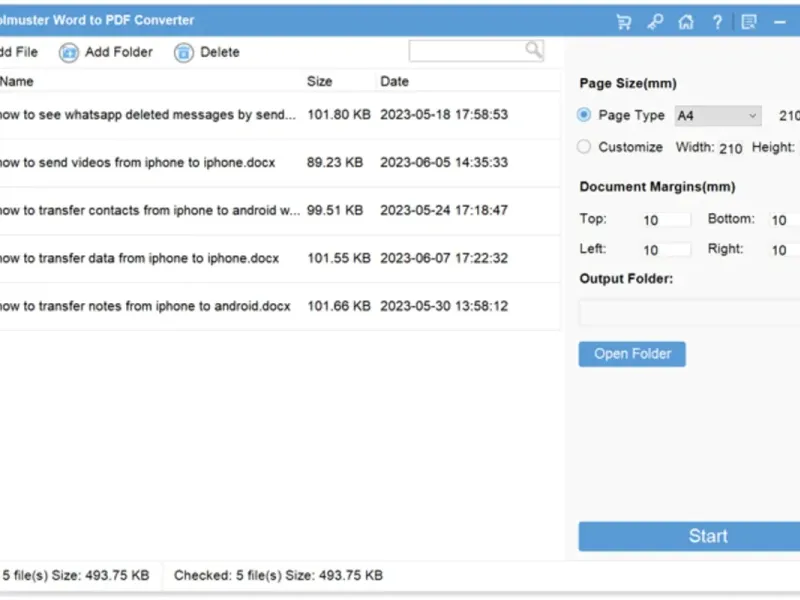
Task: Click the Bottom margin field
Action: click(785, 220)
